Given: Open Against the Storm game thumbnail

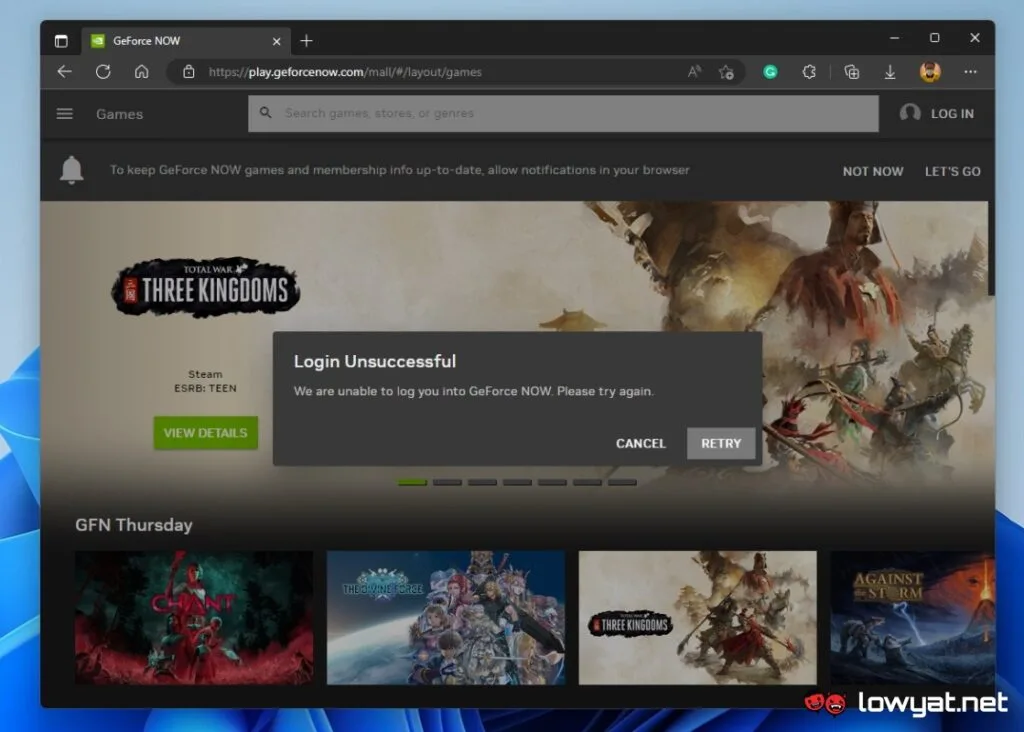Looking at the screenshot, I should 912,618.
